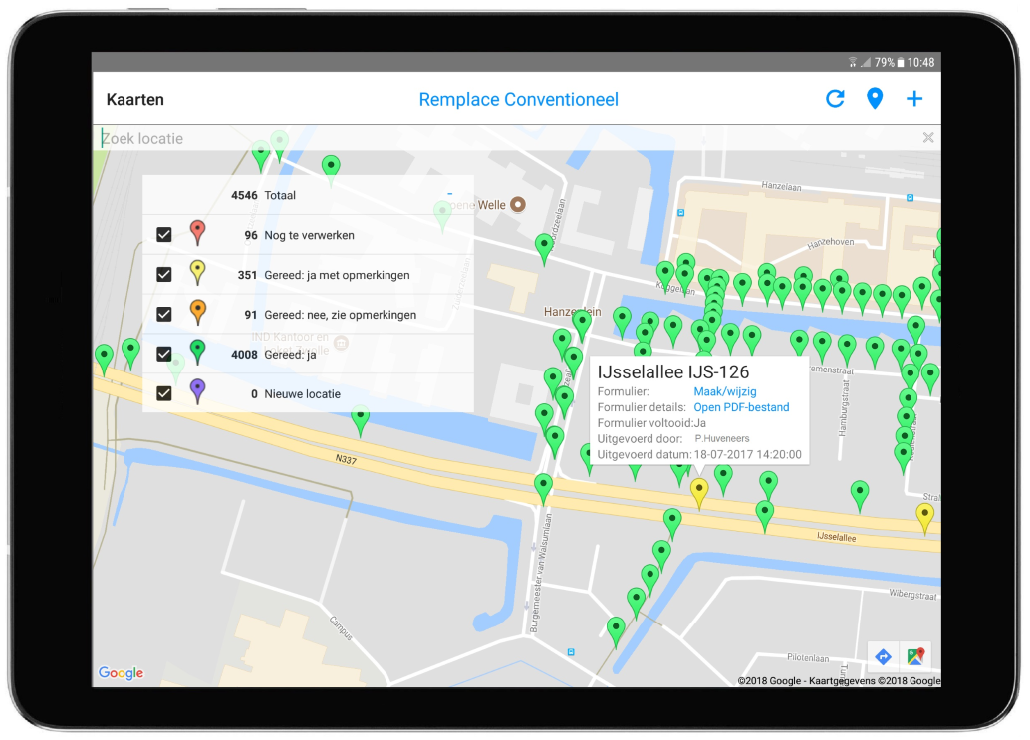
Task: Click red pin icon in legend
Action: pos(198,233)
